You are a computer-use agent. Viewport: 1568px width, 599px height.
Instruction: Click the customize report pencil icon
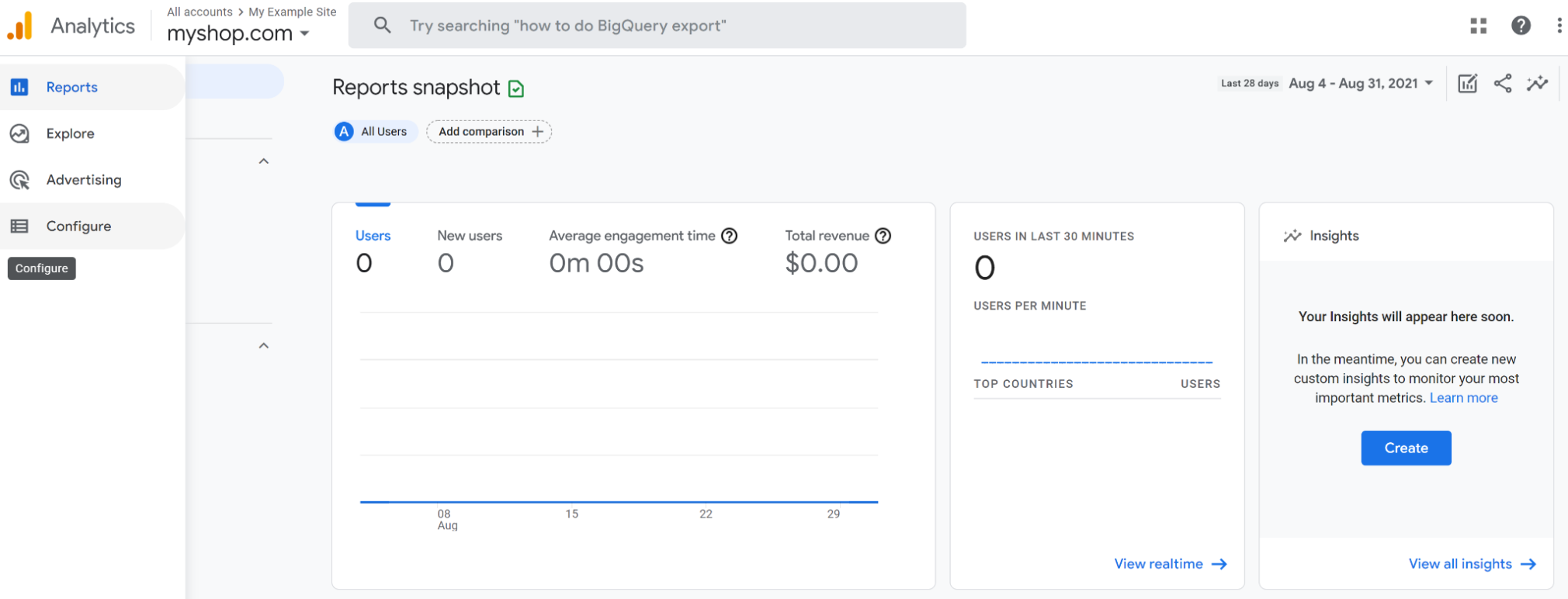(1467, 83)
